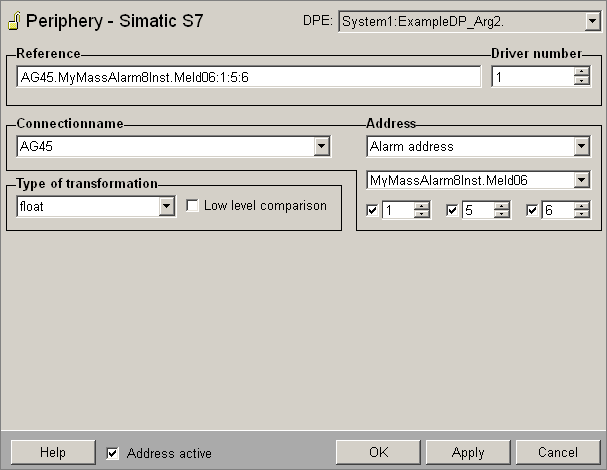Click inside the Reference text field
Image resolution: width=607 pixels, height=470 pixels.
248,77
